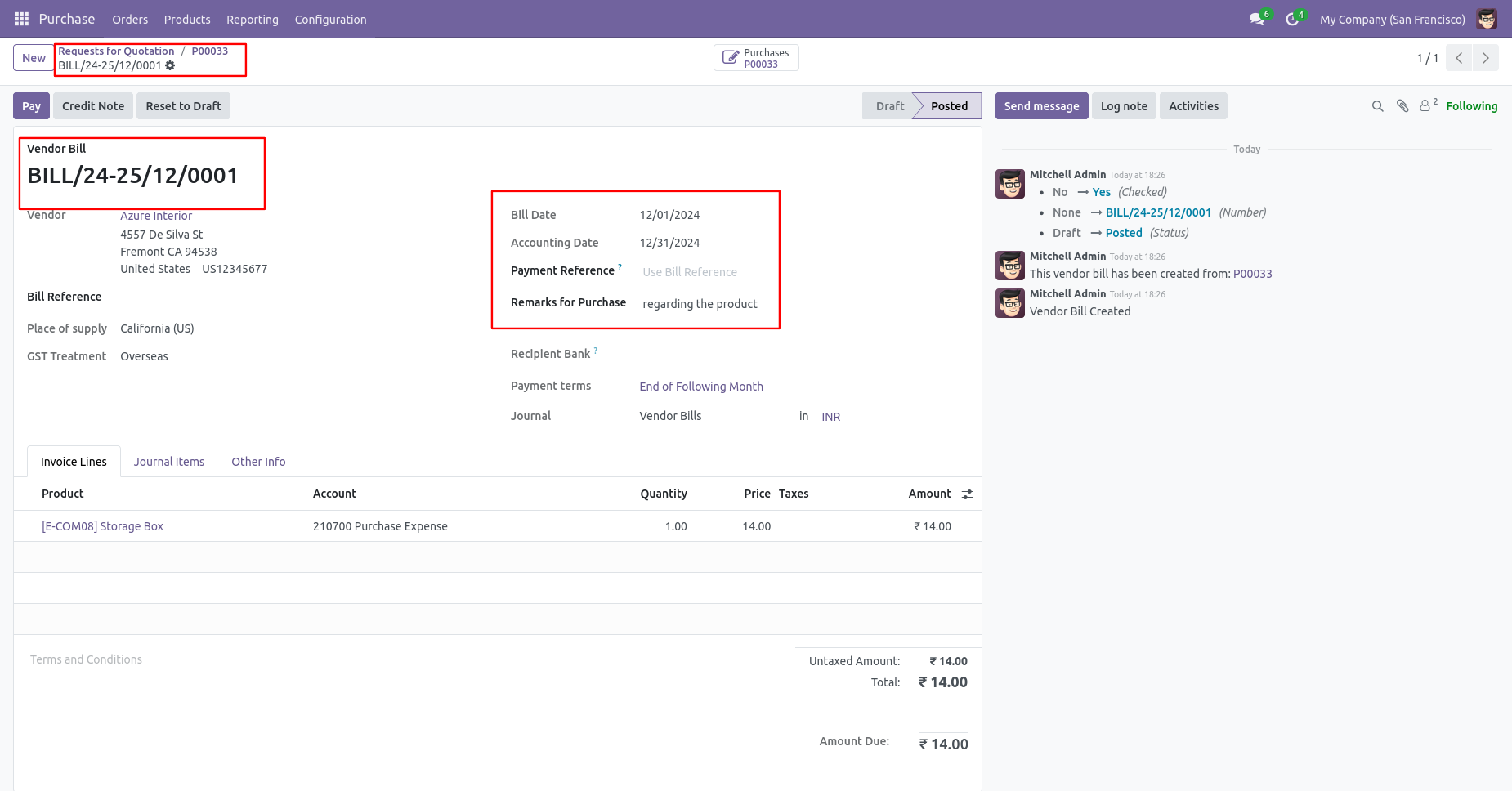This screenshot has width=1512, height=791.
Task: Click the Following button
Action: pos(1471,106)
